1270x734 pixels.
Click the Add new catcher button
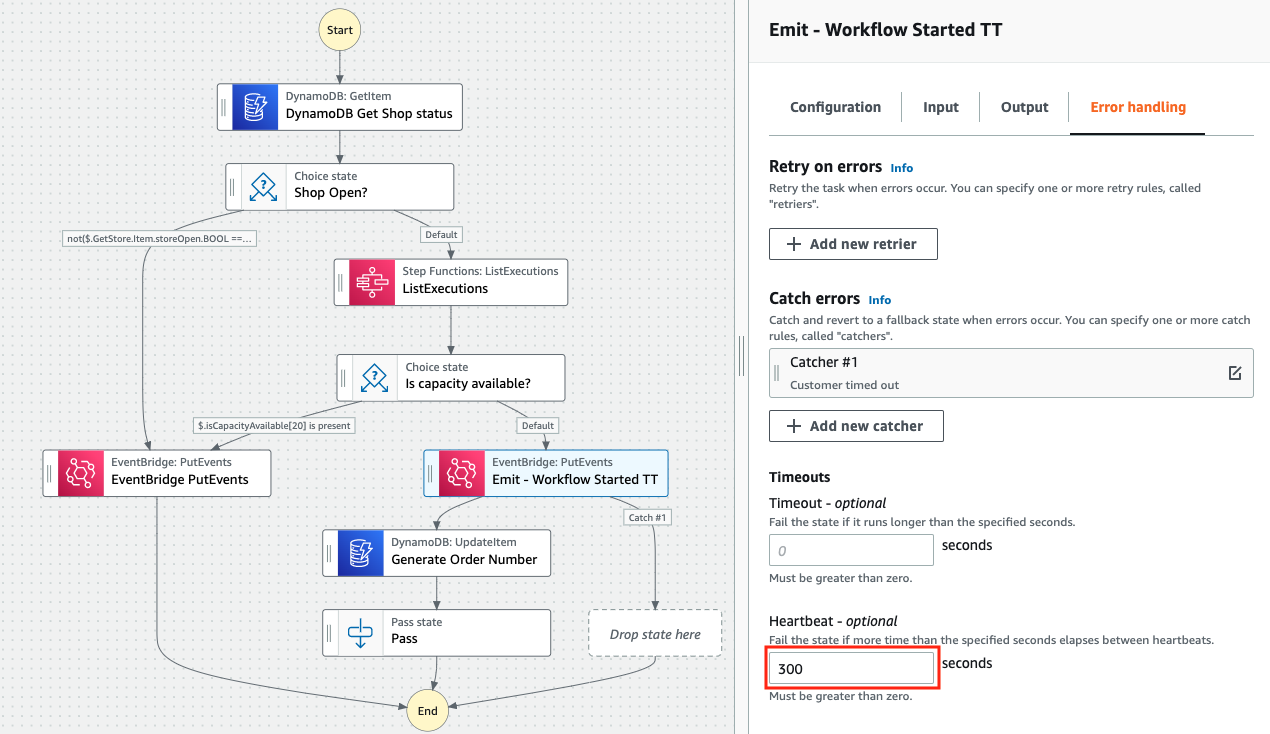coord(856,425)
